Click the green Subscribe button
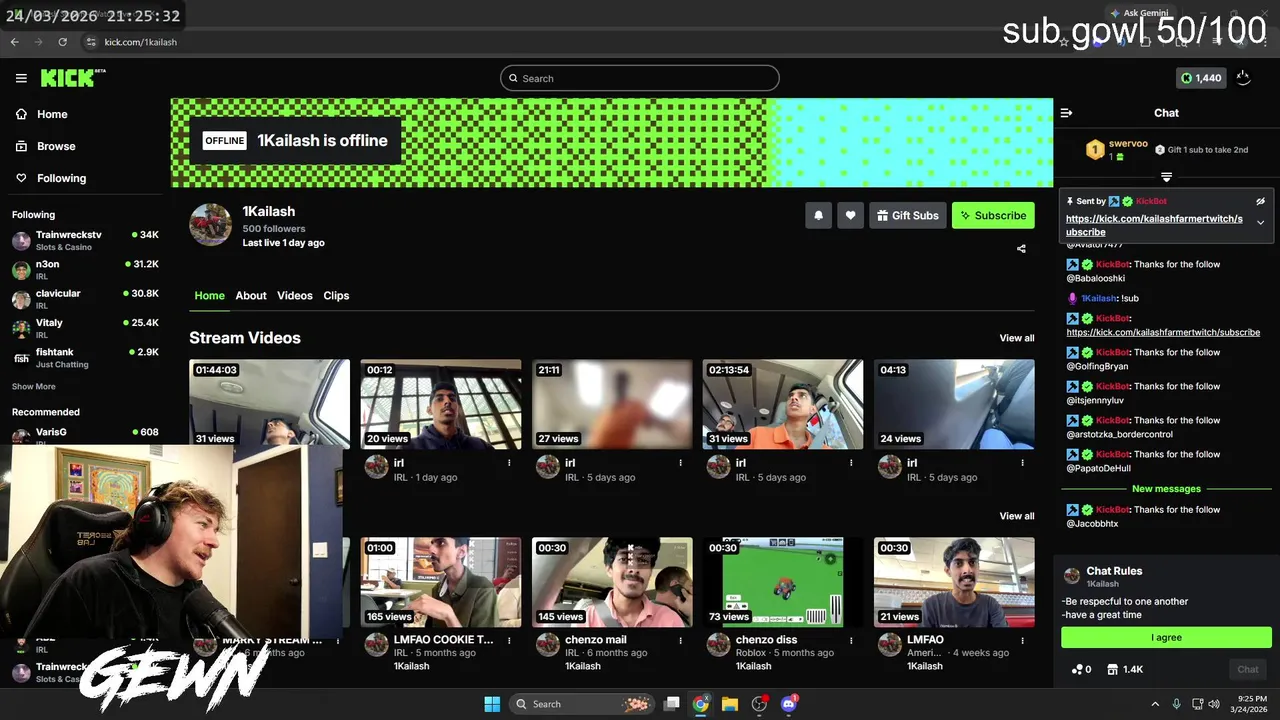The width and height of the screenshot is (1280, 720). 993,215
